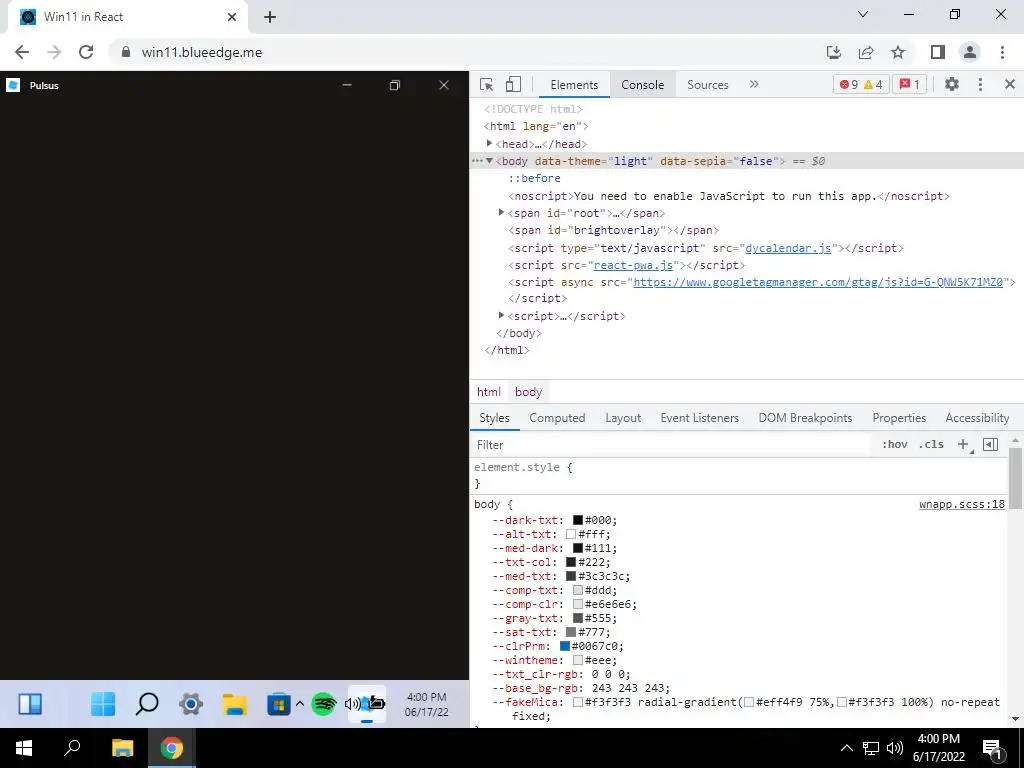Screen dimensions: 1024x768
Task: Open DevTools settings gear
Action: pyautogui.click(x=952, y=84)
